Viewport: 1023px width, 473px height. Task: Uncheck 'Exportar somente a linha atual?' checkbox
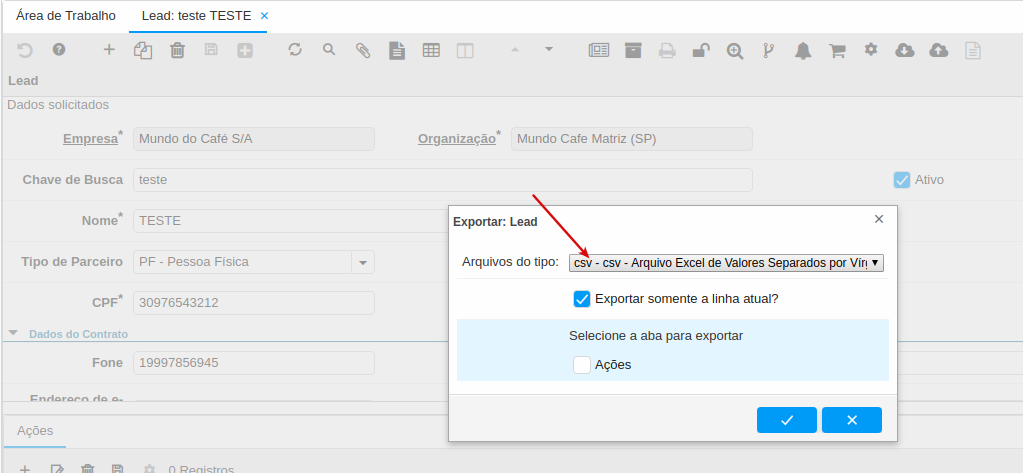click(x=582, y=298)
